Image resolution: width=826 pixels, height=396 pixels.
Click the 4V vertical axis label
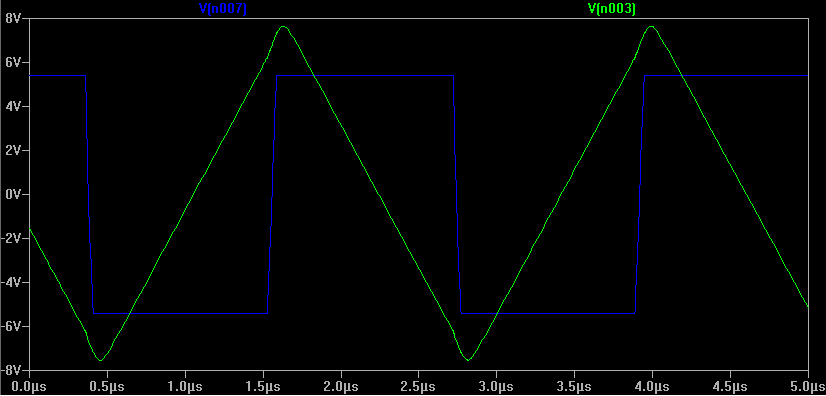pos(14,106)
